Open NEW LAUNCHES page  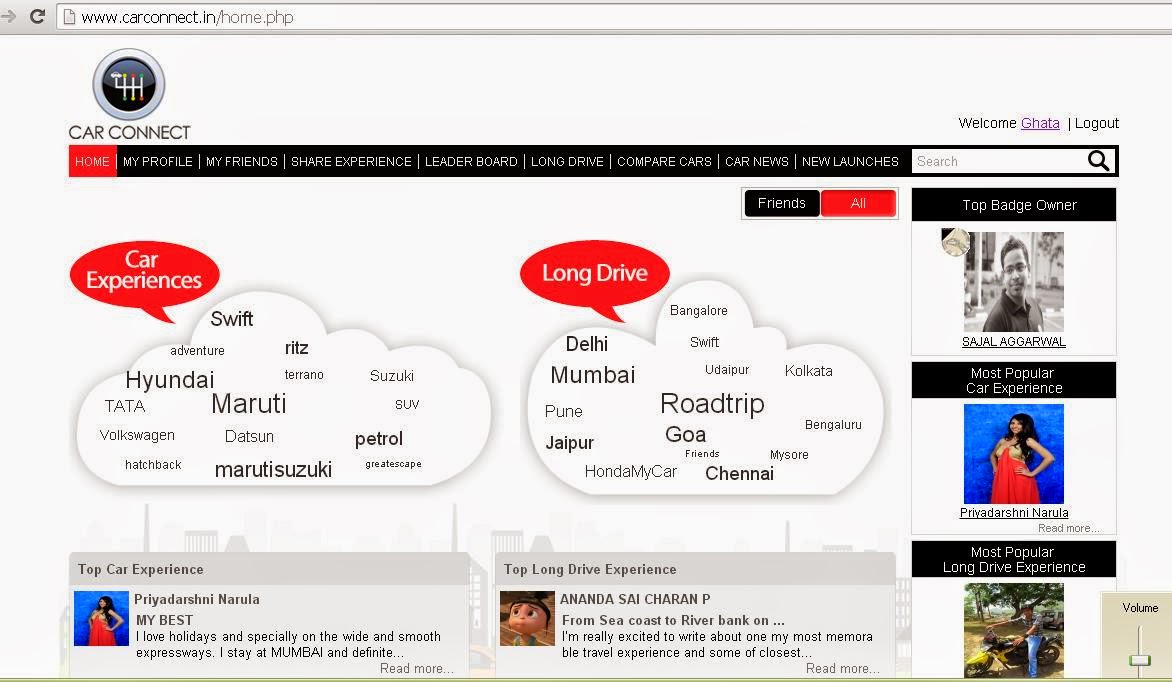[x=851, y=162]
